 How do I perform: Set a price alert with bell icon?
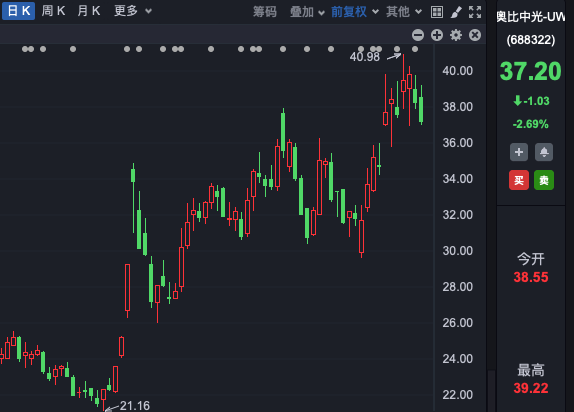click(x=544, y=152)
